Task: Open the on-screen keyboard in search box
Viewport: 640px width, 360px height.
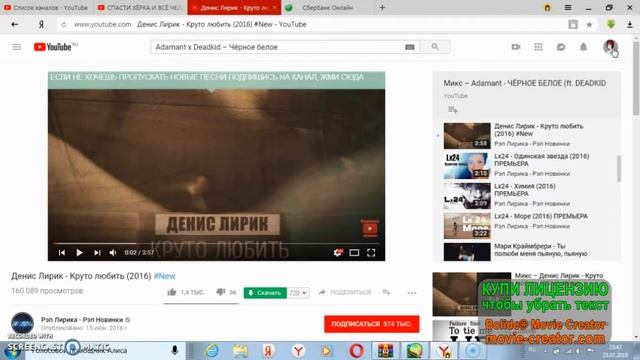Action: 410,47
